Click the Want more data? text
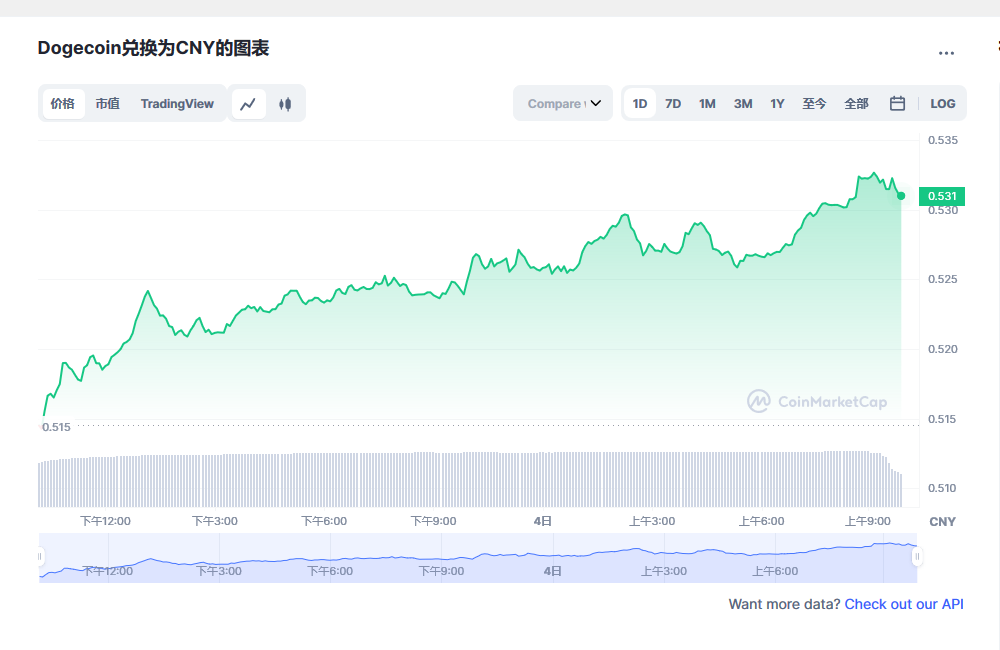 pos(784,604)
